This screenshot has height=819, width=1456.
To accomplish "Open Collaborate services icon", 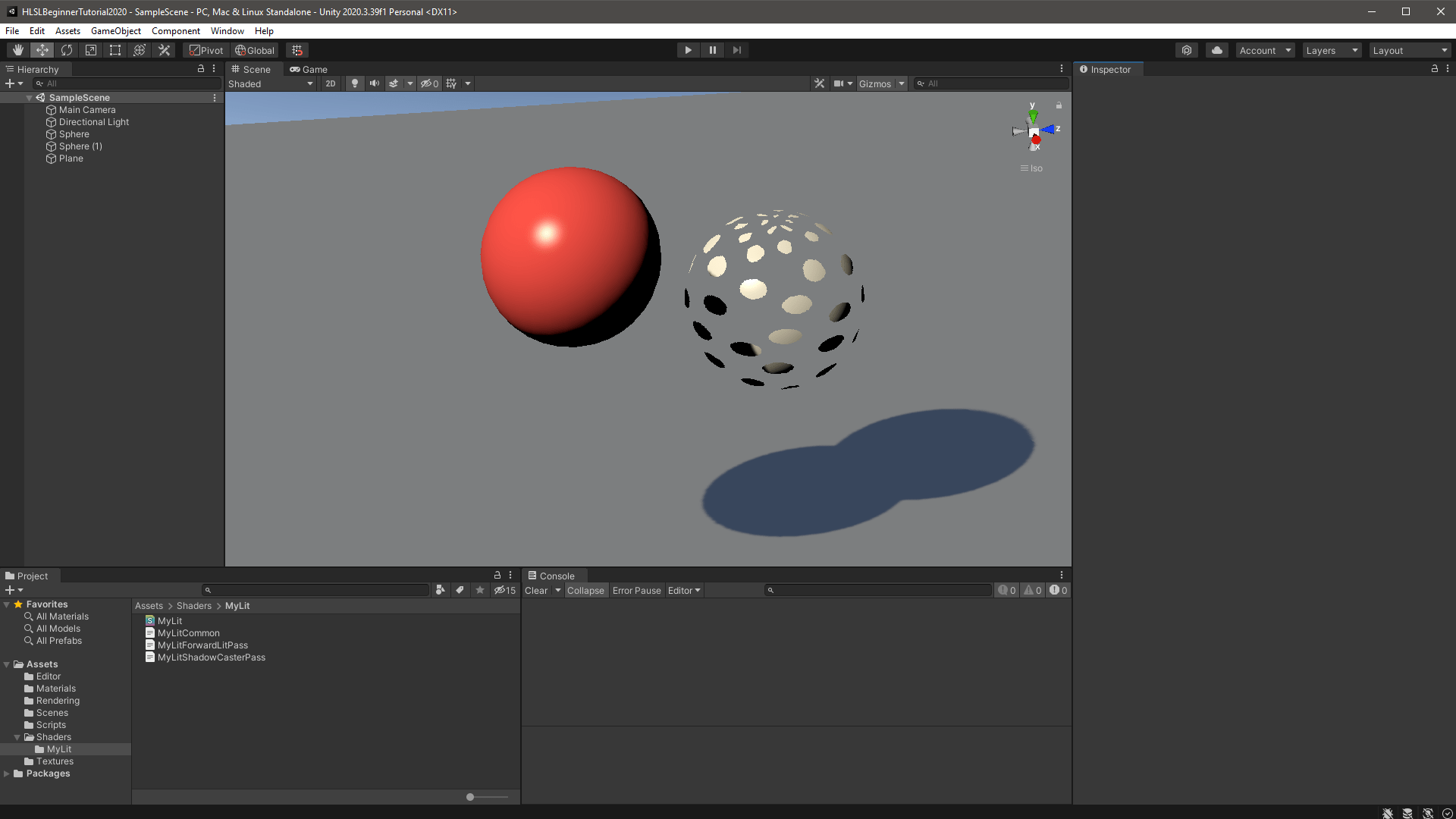I will click(x=1187, y=50).
